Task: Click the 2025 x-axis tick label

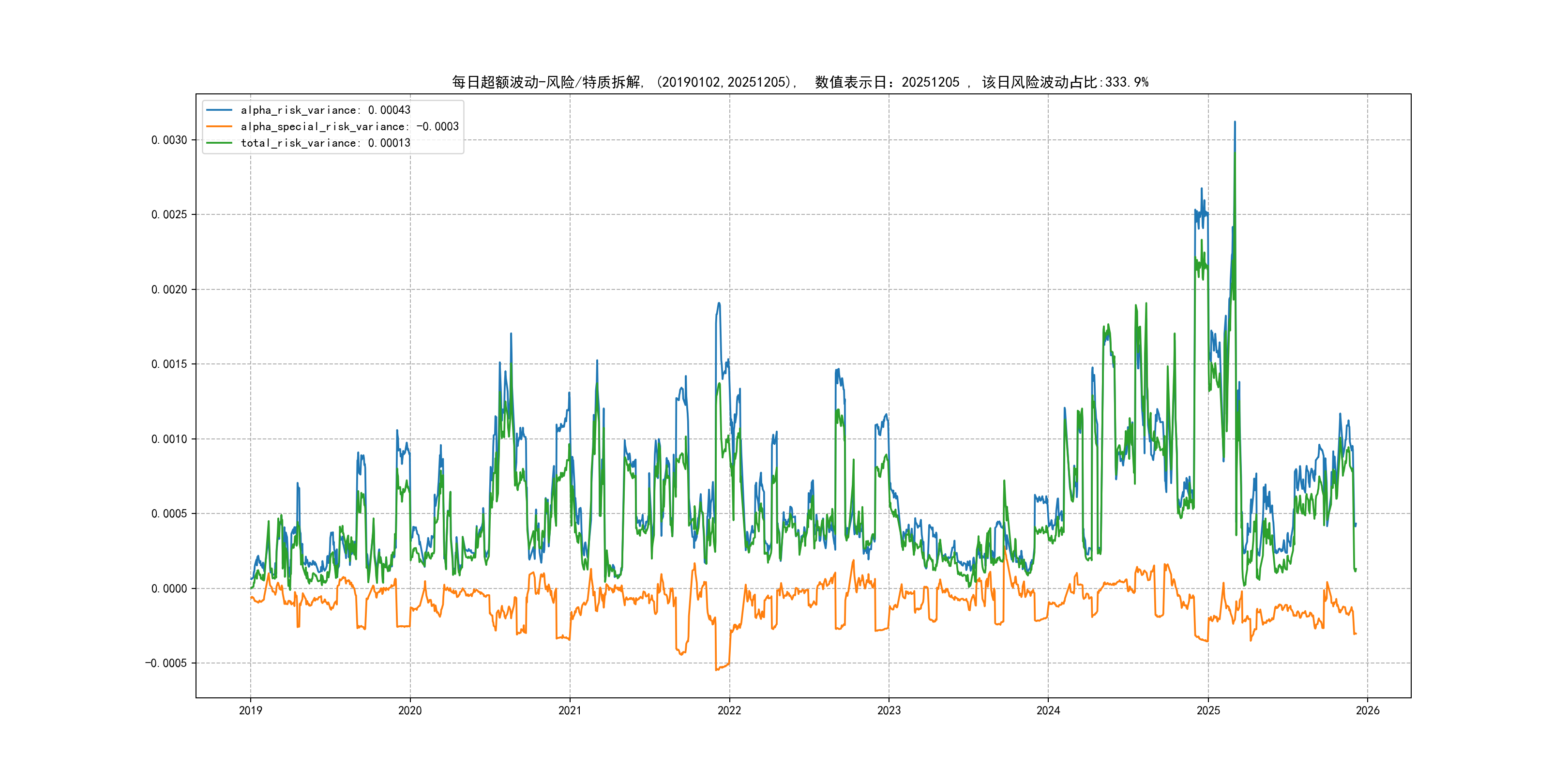Action: pyautogui.click(x=1208, y=710)
